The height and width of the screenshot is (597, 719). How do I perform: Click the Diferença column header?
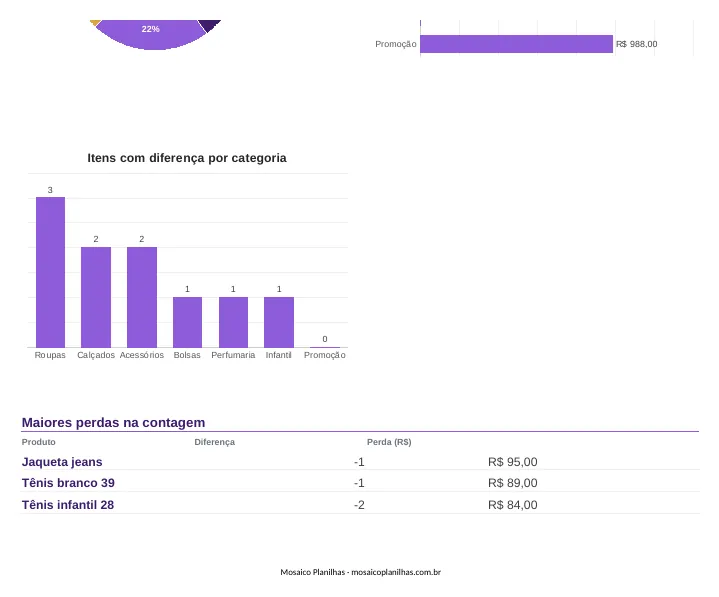pos(215,442)
